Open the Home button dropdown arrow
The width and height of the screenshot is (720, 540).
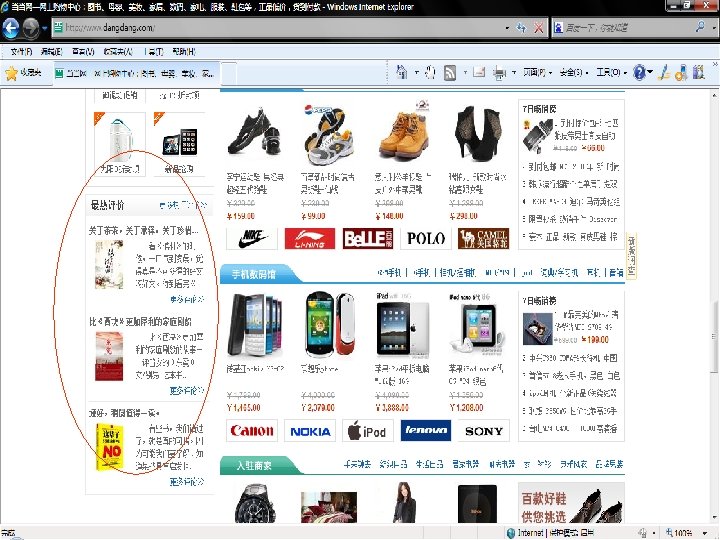[x=416, y=73]
